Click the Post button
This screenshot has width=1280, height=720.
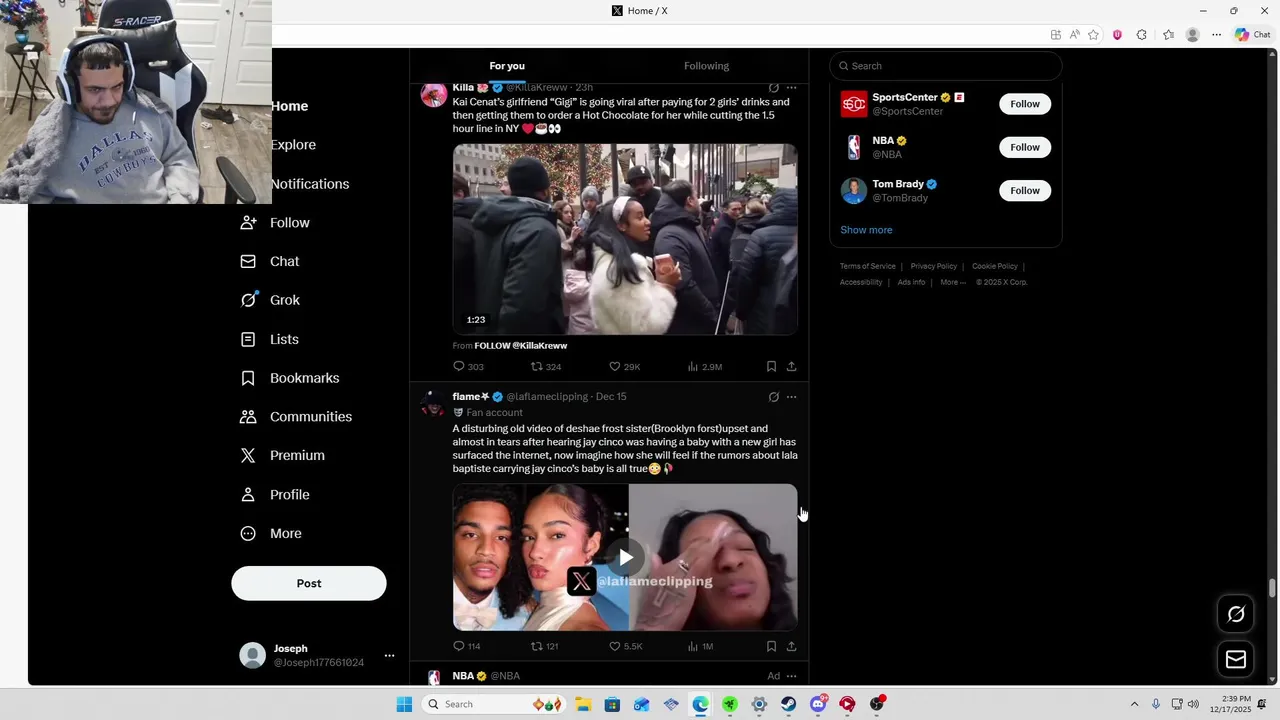[x=309, y=583]
